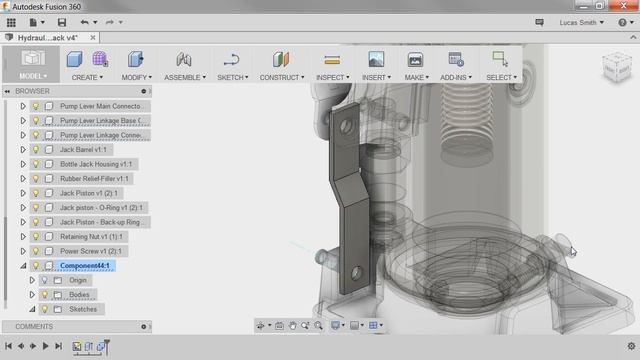Click the Inspect measure icon
Image resolution: width=640 pixels, height=360 pixels.
point(332,60)
